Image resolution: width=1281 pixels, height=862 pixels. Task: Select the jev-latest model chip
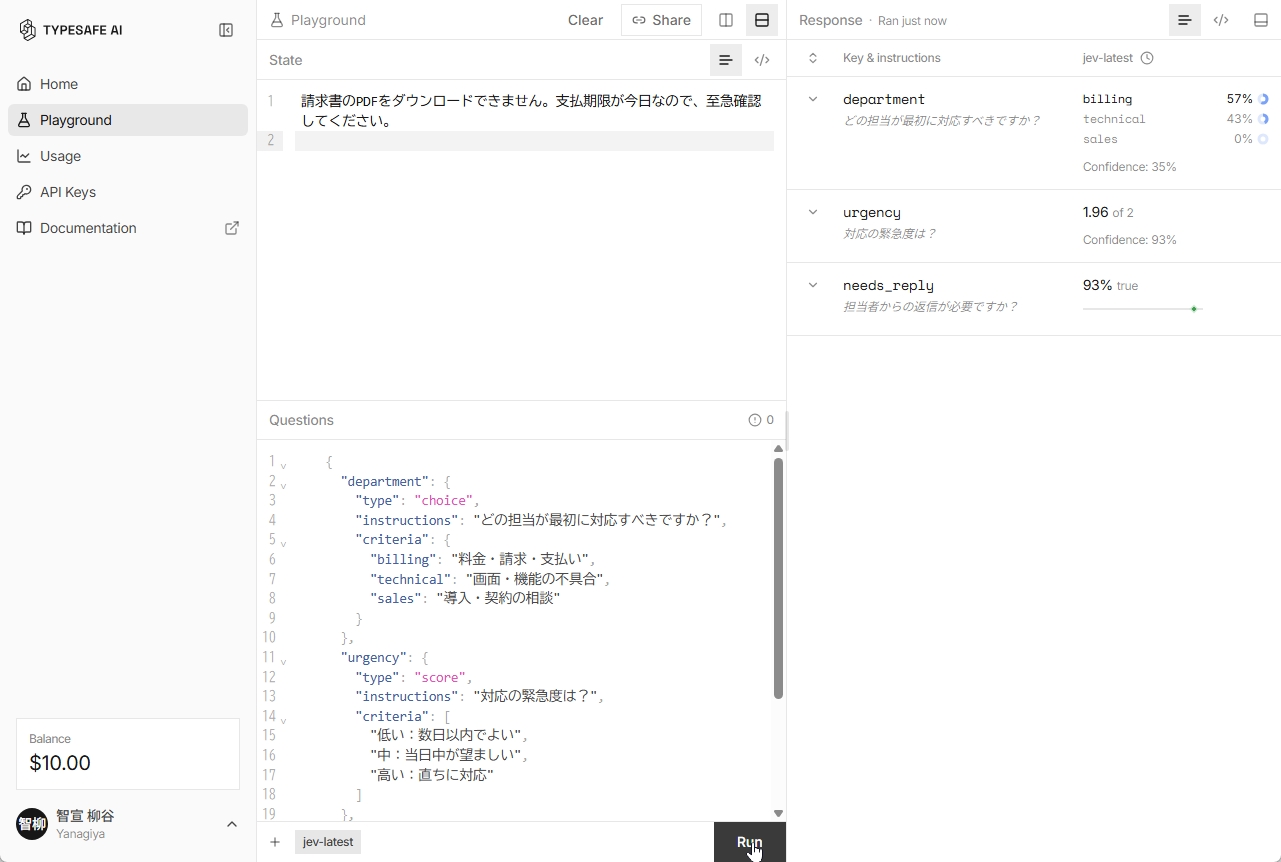tap(328, 842)
